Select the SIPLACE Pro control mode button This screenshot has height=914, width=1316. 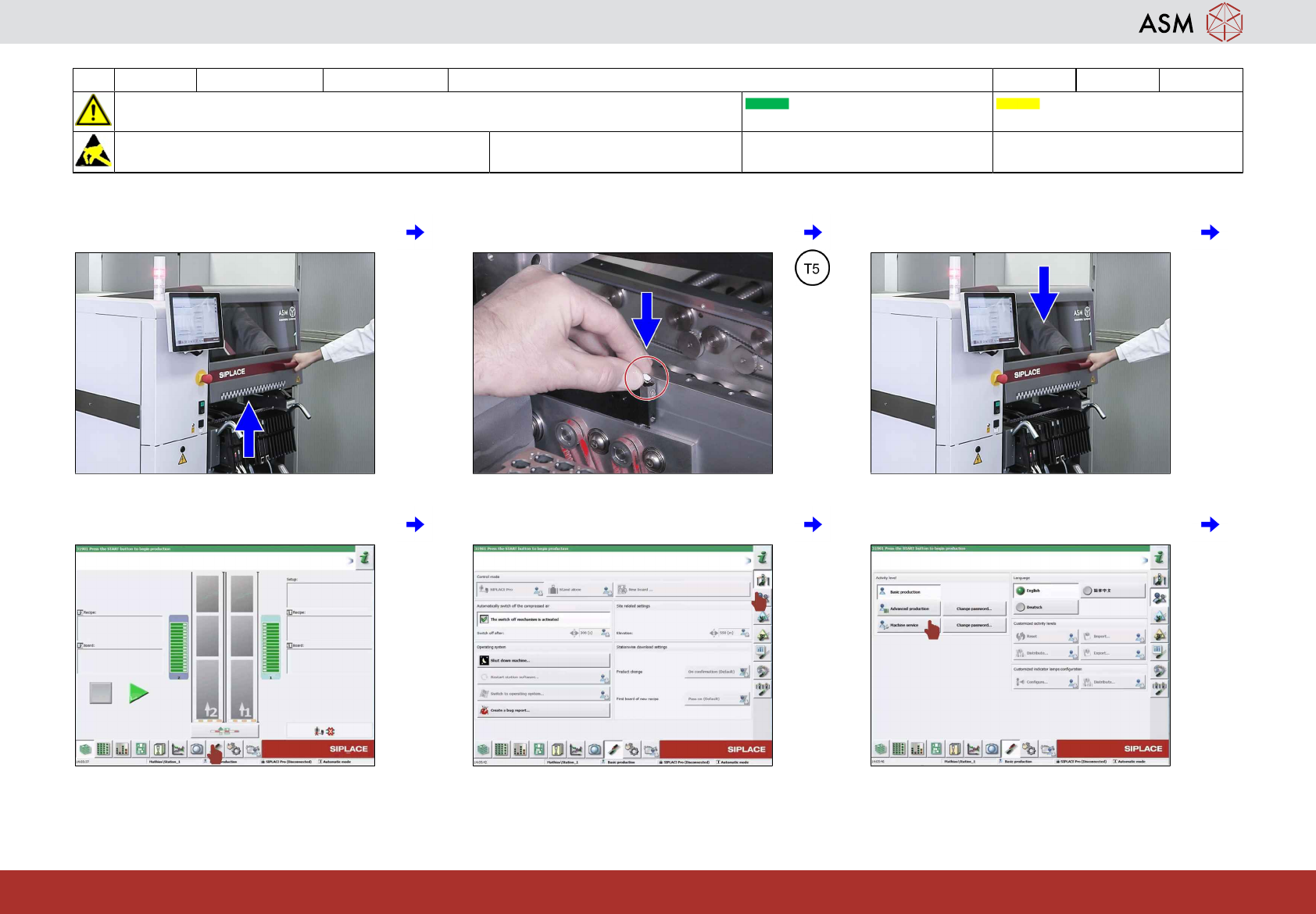510,590
